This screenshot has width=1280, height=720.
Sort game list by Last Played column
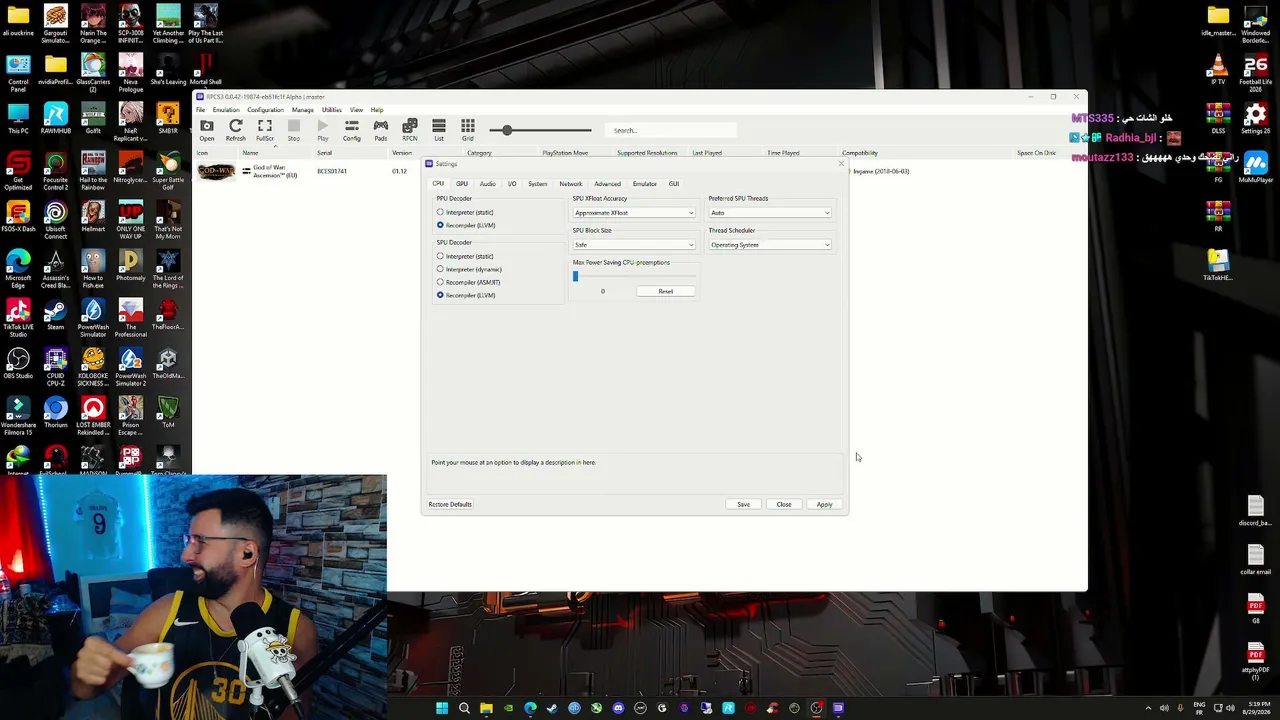707,153
